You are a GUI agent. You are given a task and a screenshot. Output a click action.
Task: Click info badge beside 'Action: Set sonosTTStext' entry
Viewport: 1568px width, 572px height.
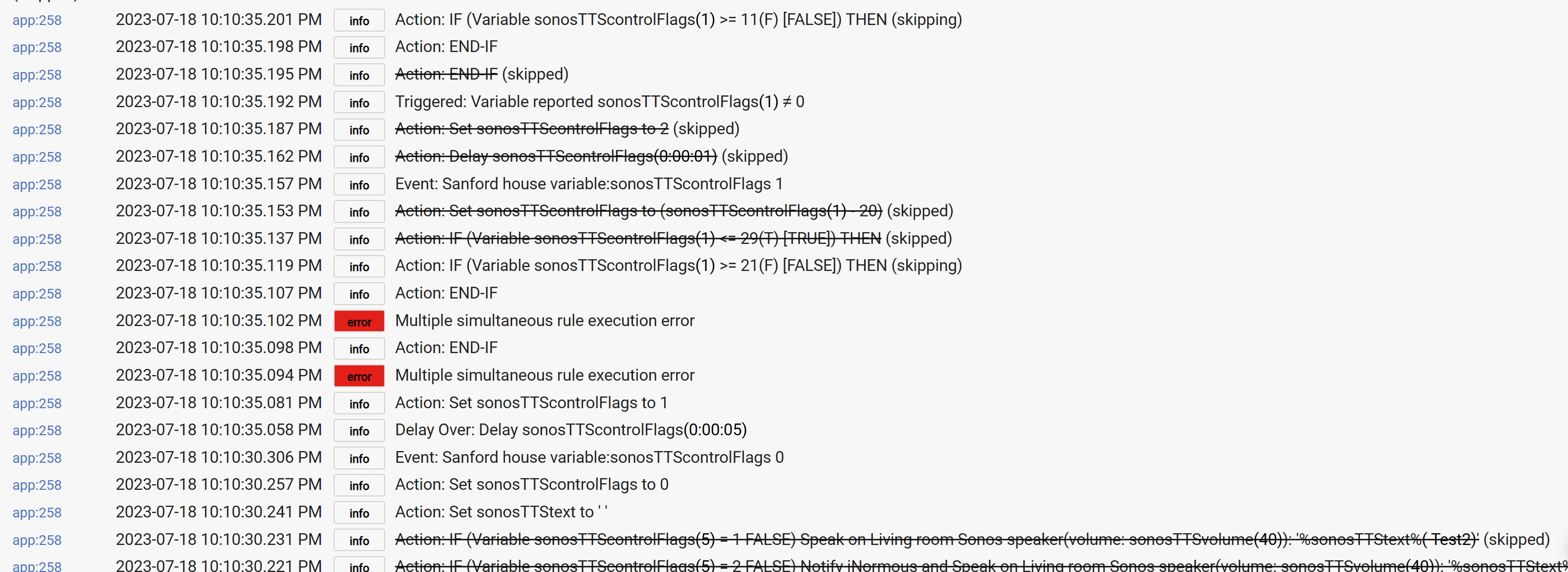[359, 513]
